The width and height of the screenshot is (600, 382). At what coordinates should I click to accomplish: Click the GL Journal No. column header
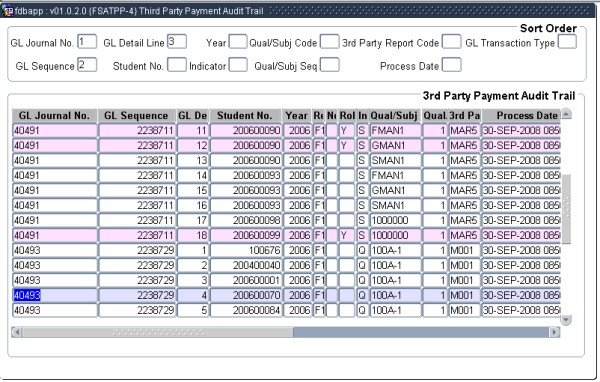coord(55,116)
